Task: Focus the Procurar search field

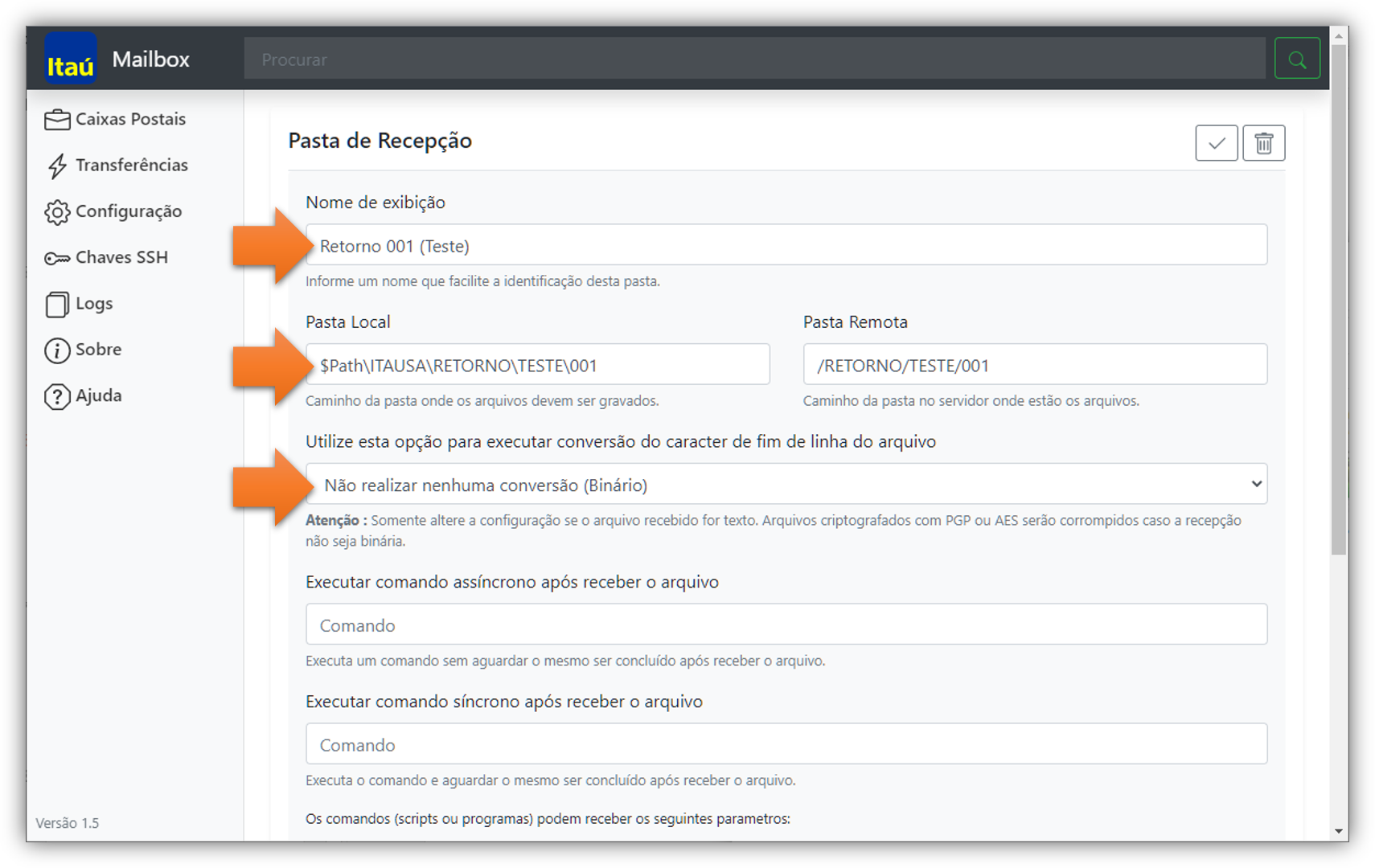Action: [x=755, y=59]
